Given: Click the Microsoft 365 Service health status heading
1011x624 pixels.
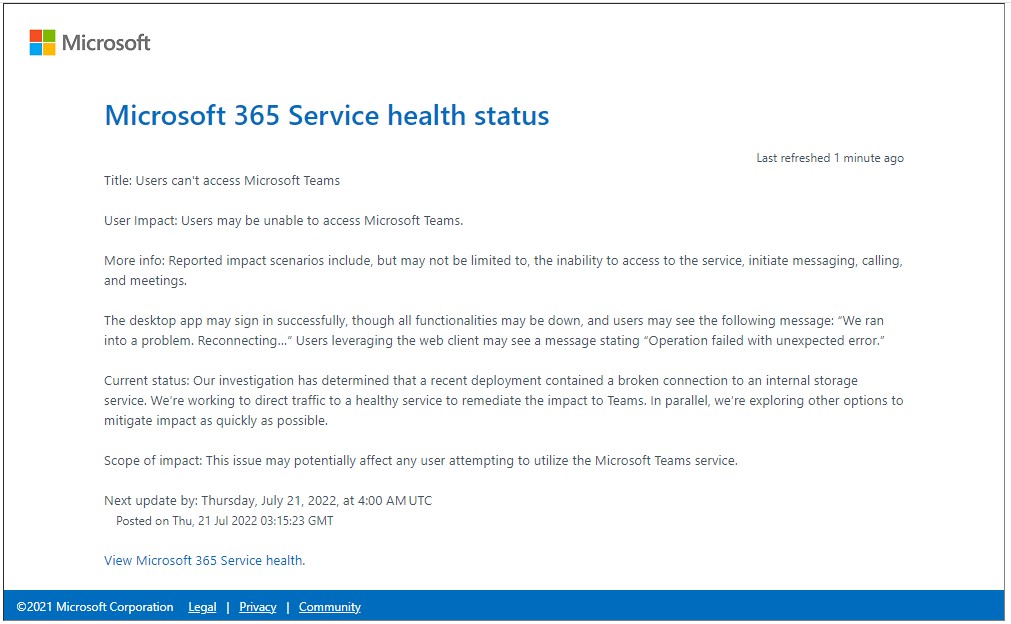Looking at the screenshot, I should 326,115.
